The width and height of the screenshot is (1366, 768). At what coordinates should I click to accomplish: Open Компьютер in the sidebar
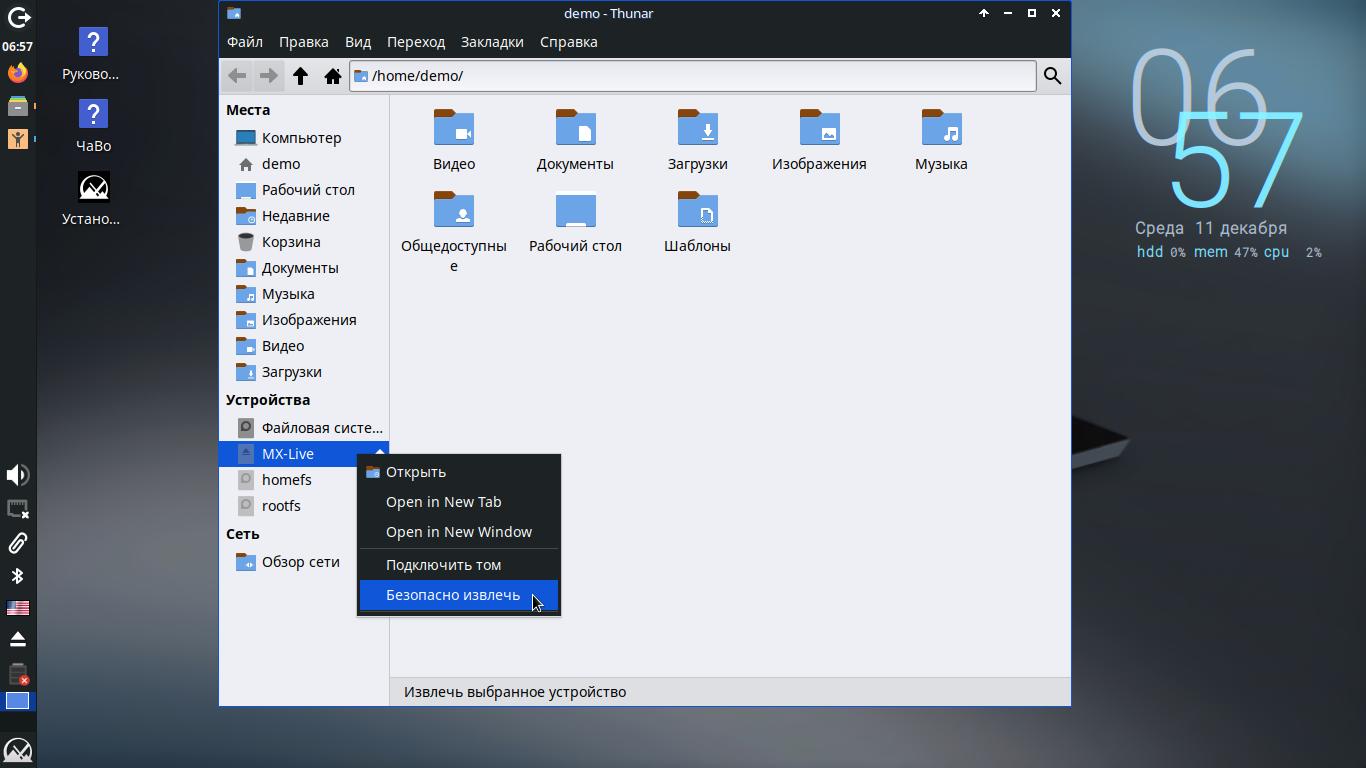coord(303,138)
